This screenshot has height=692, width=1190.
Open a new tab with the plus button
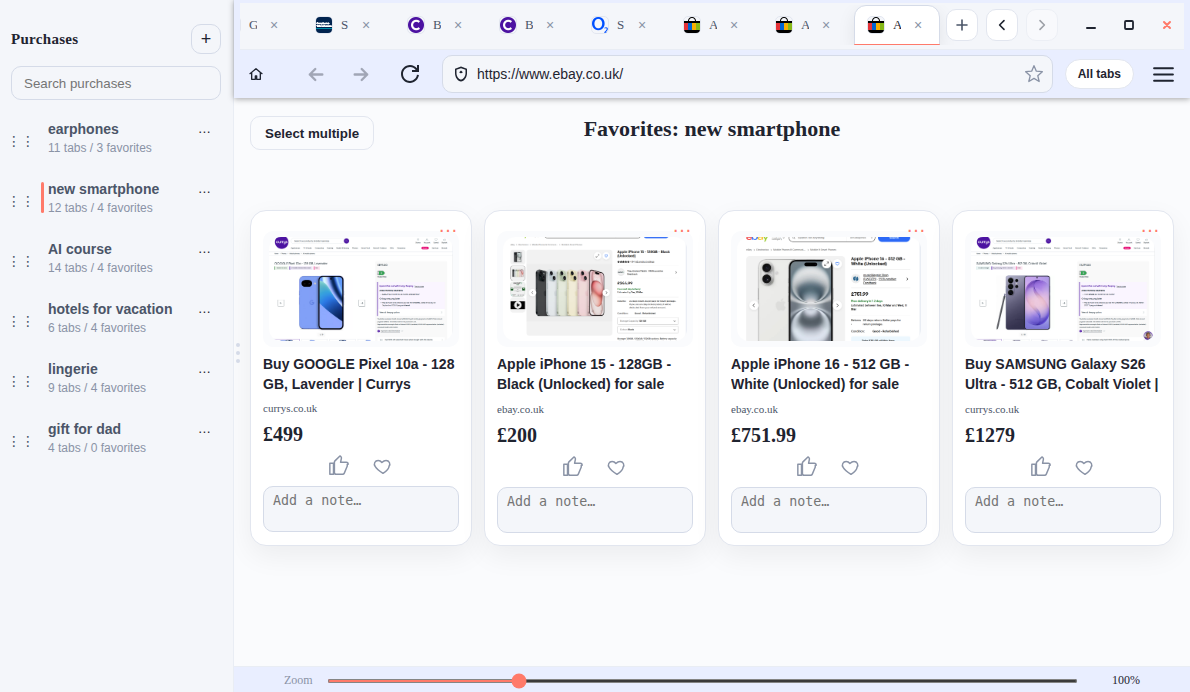961,25
